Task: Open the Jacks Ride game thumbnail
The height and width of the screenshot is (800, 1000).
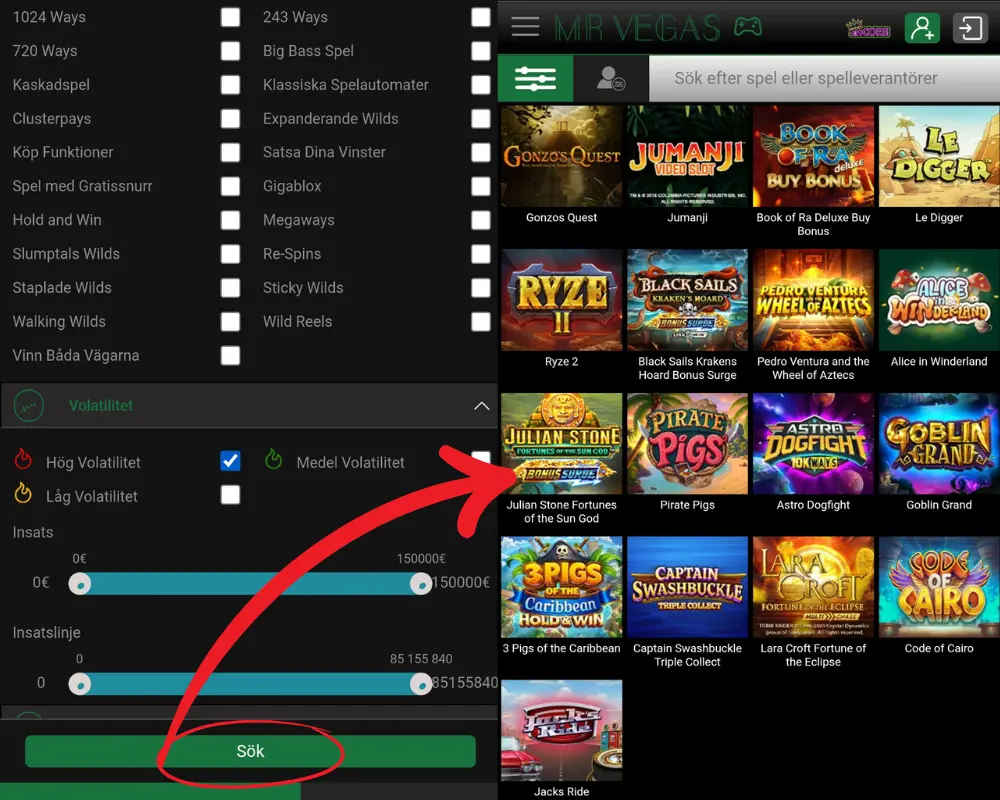Action: [x=561, y=730]
